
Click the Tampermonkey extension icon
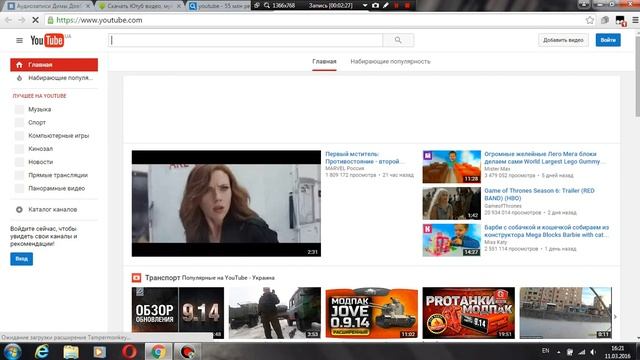[620, 20]
